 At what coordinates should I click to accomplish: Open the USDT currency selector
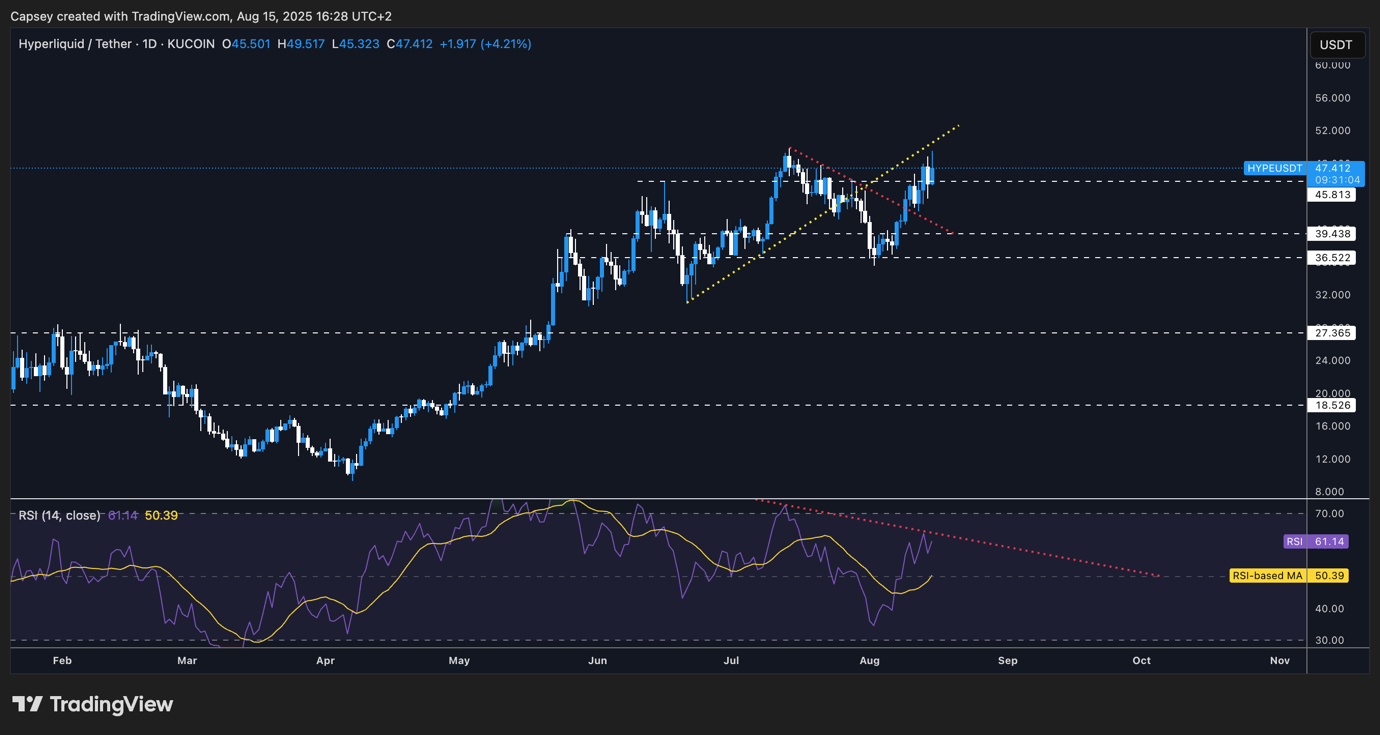1337,45
